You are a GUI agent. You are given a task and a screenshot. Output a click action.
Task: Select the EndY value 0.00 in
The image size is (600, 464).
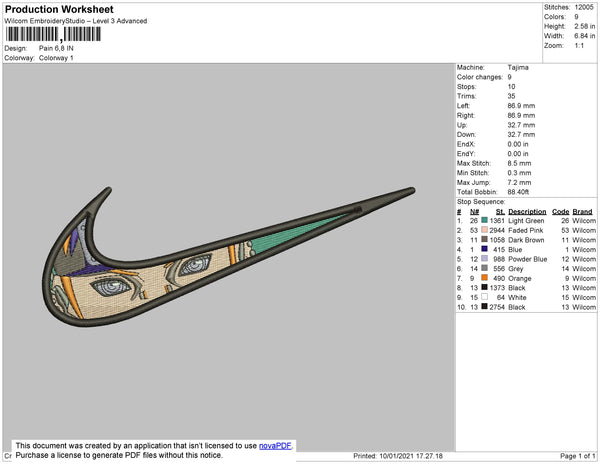click(x=518, y=154)
